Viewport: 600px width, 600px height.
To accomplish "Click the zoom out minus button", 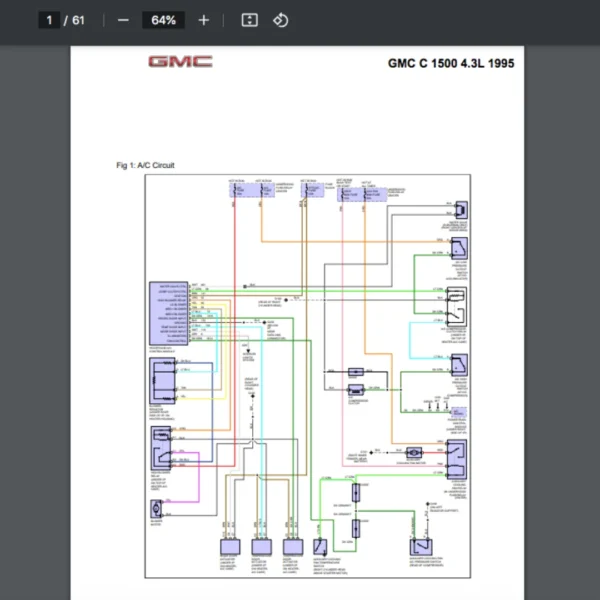I will click(123, 20).
